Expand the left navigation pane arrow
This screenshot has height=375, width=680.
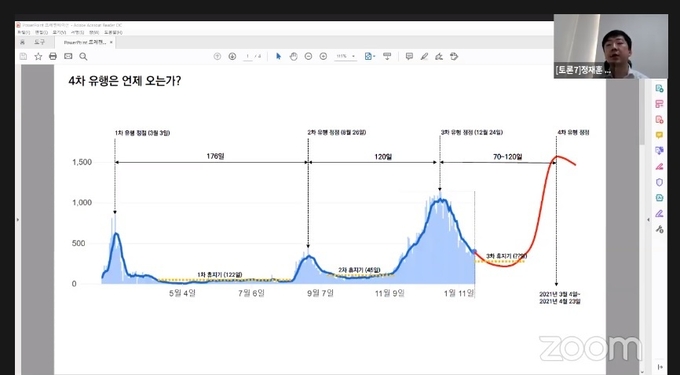click(x=18, y=220)
